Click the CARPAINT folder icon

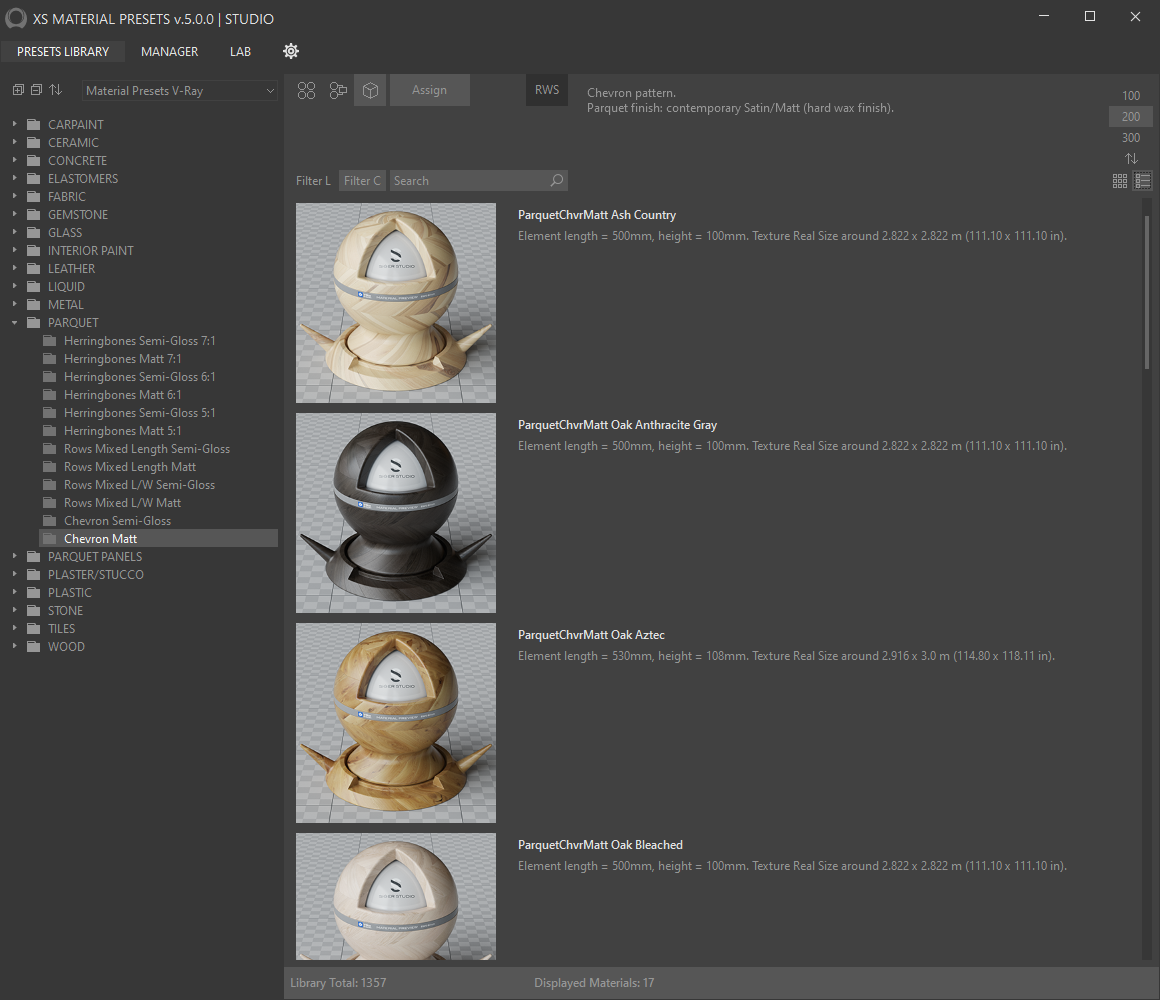coord(33,124)
